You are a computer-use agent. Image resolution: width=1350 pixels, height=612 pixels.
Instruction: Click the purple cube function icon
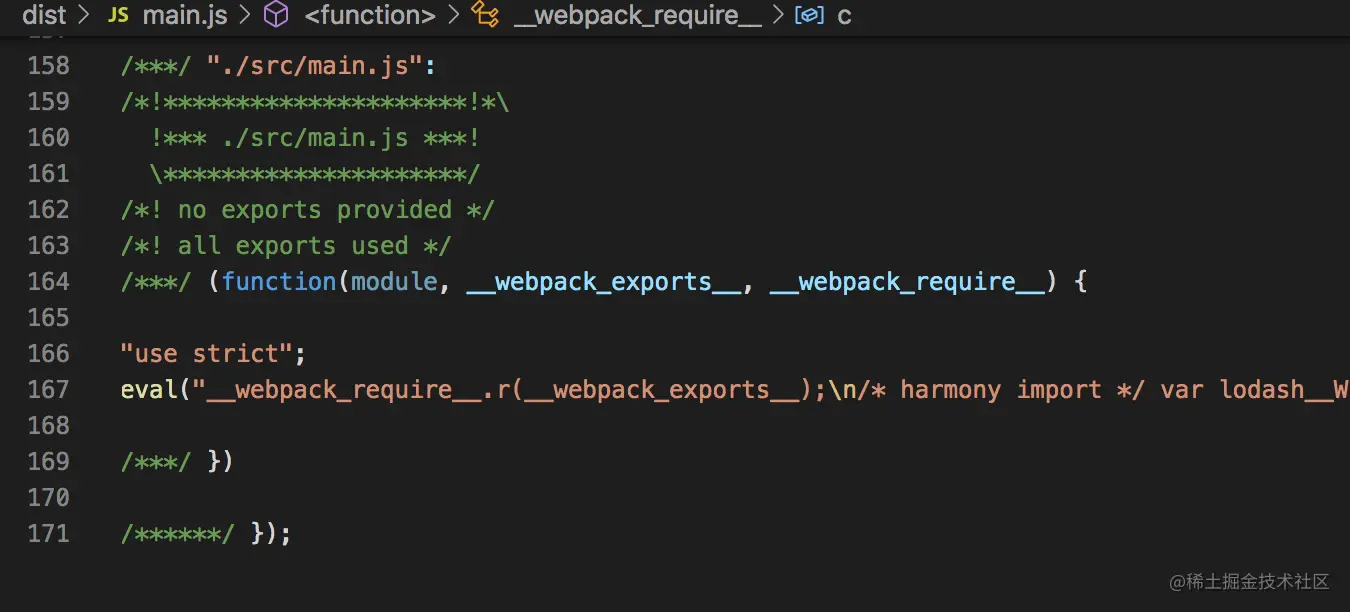(276, 15)
